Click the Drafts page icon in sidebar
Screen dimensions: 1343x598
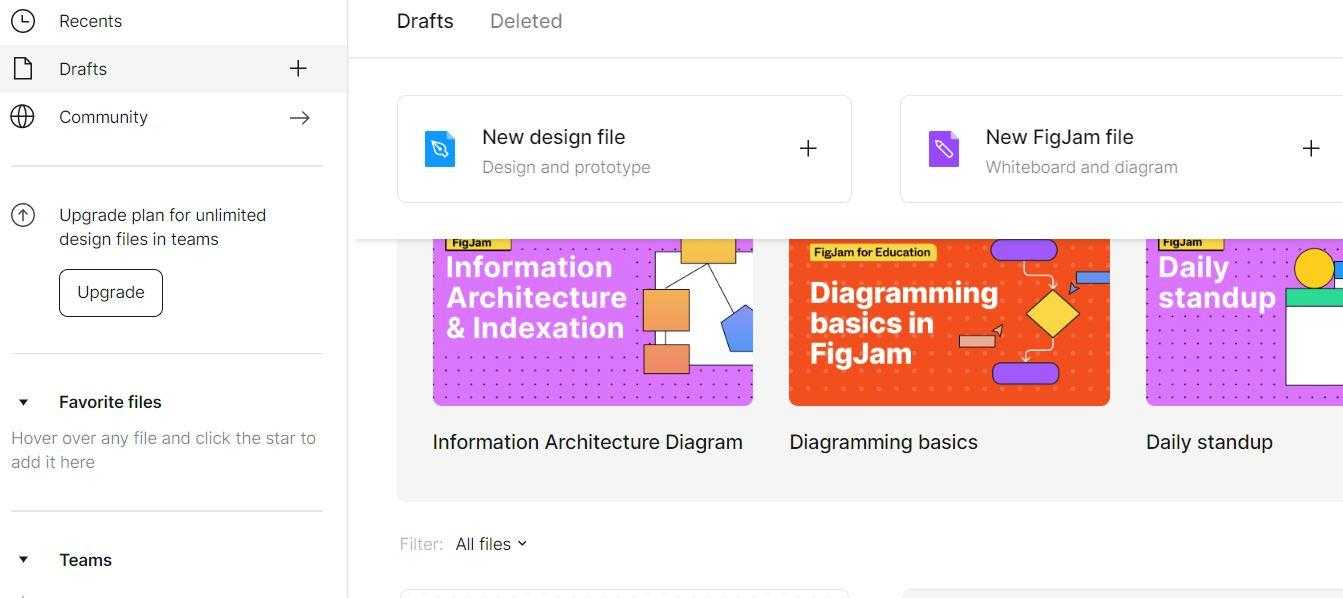[x=22, y=69]
